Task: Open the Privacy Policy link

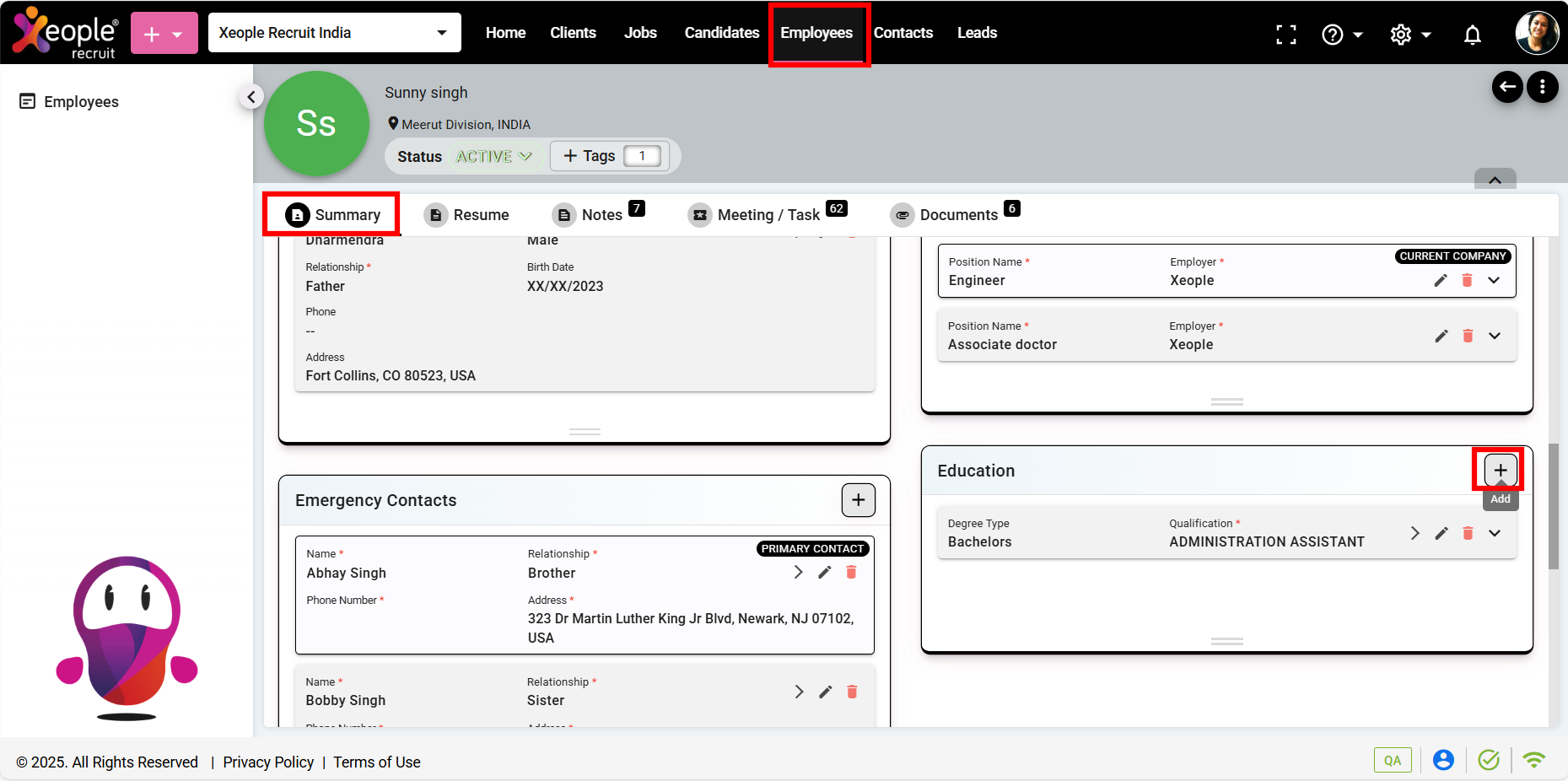Action: tap(268, 762)
